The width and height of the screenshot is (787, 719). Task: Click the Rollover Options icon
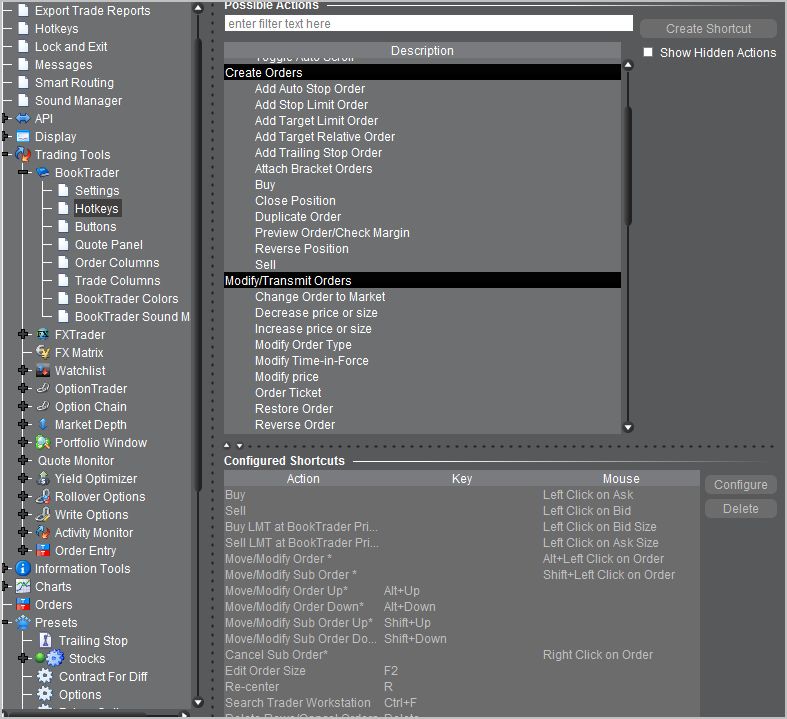[x=43, y=496]
